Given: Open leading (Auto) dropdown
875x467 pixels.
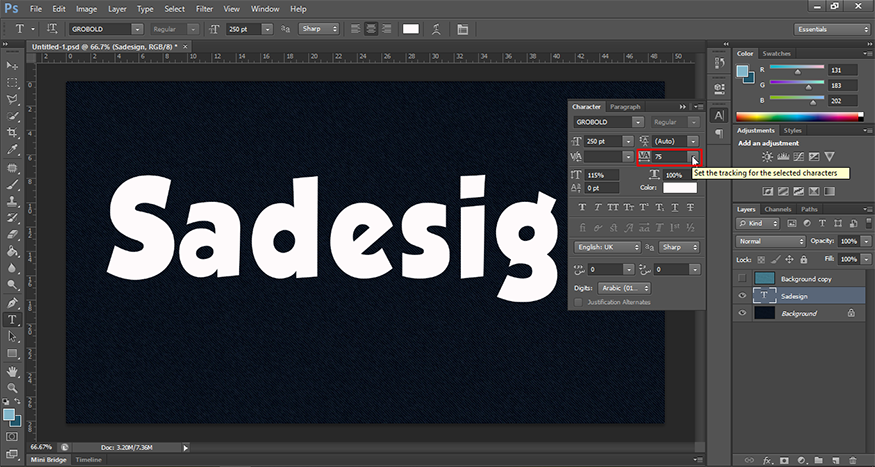Looking at the screenshot, I should coord(693,142).
